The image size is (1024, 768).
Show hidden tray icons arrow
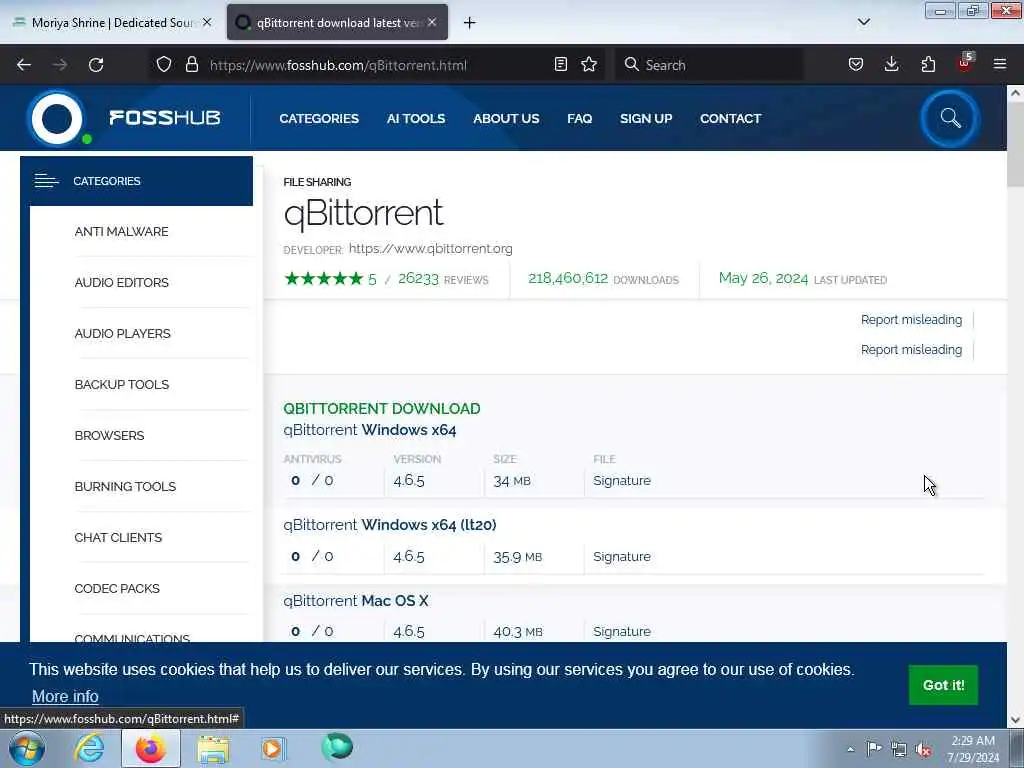(x=850, y=749)
